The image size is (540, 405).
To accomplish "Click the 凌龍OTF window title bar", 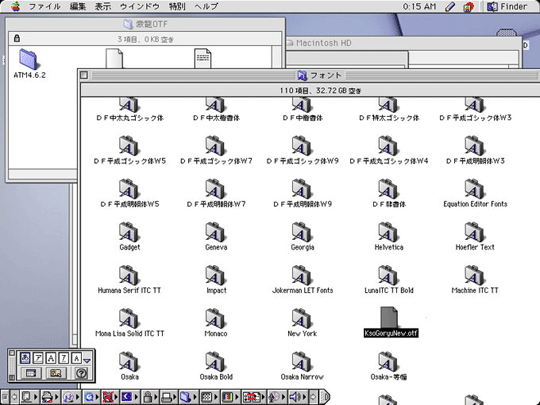I will [x=145, y=24].
